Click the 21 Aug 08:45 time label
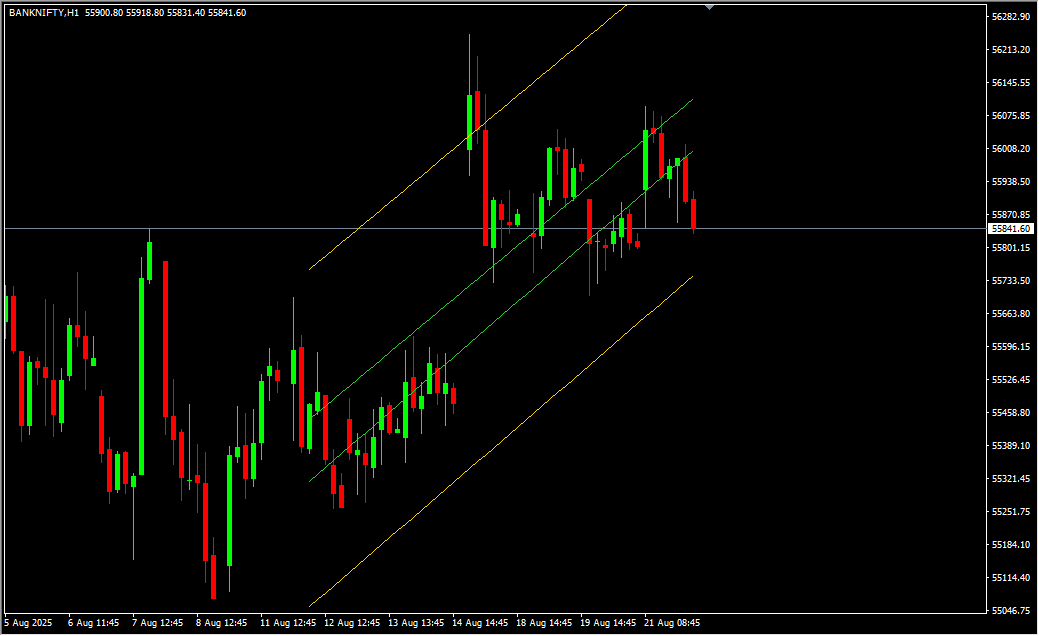 (671, 623)
